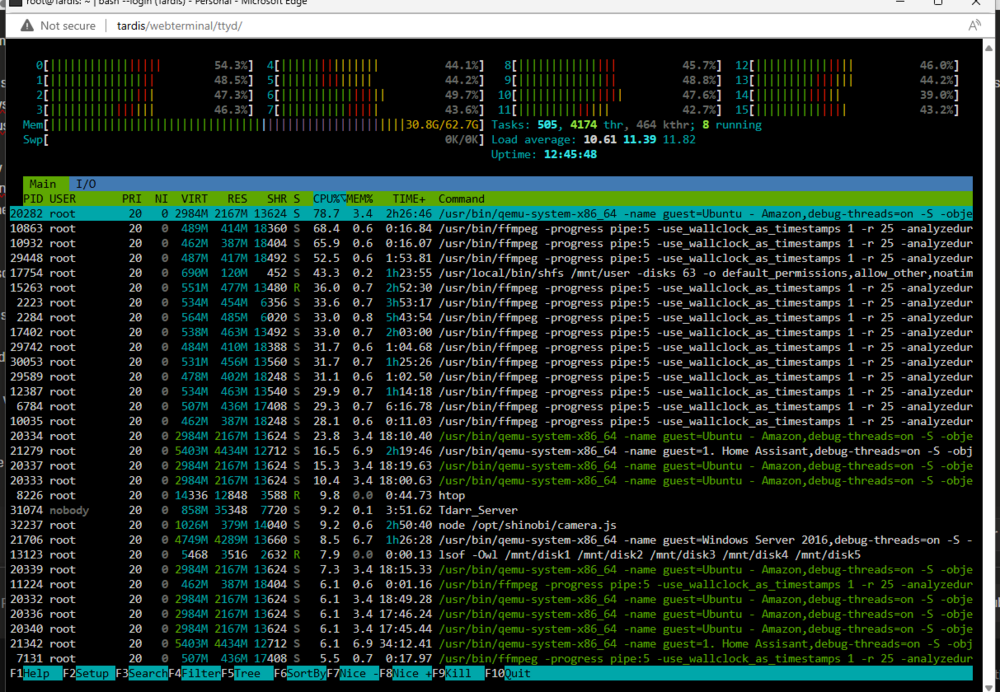Select process row PID 2284

click(491, 318)
